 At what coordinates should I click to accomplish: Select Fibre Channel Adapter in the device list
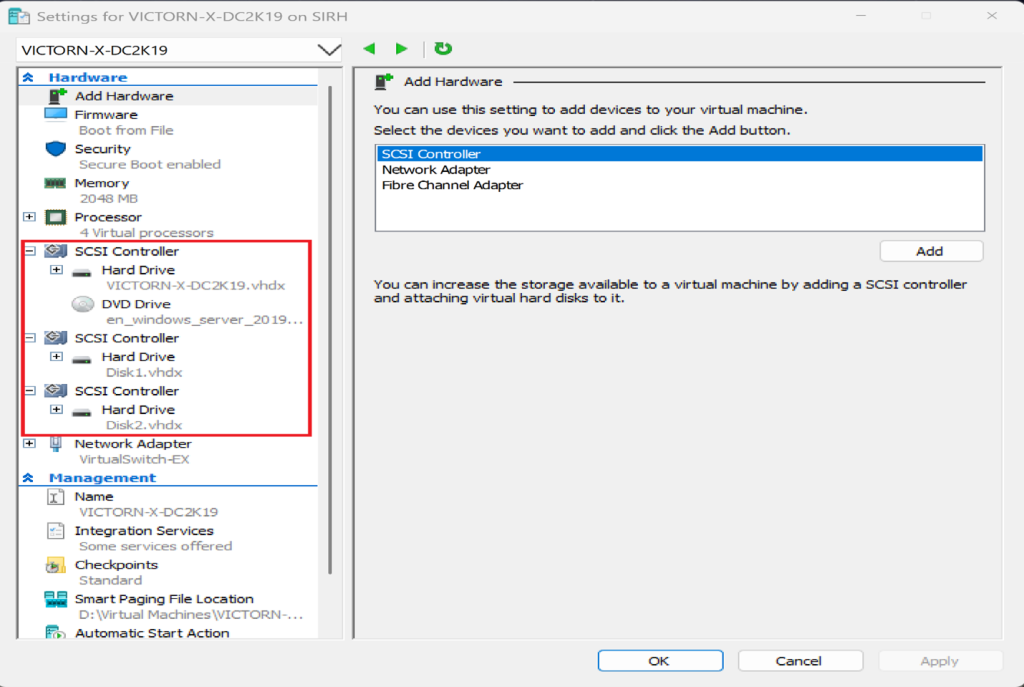click(x=452, y=185)
